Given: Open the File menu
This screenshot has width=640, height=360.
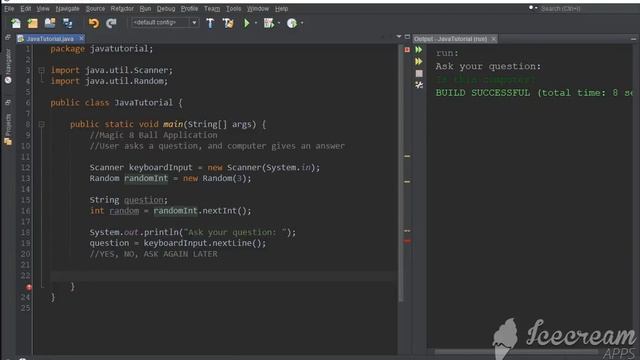Looking at the screenshot, I should coord(9,9).
